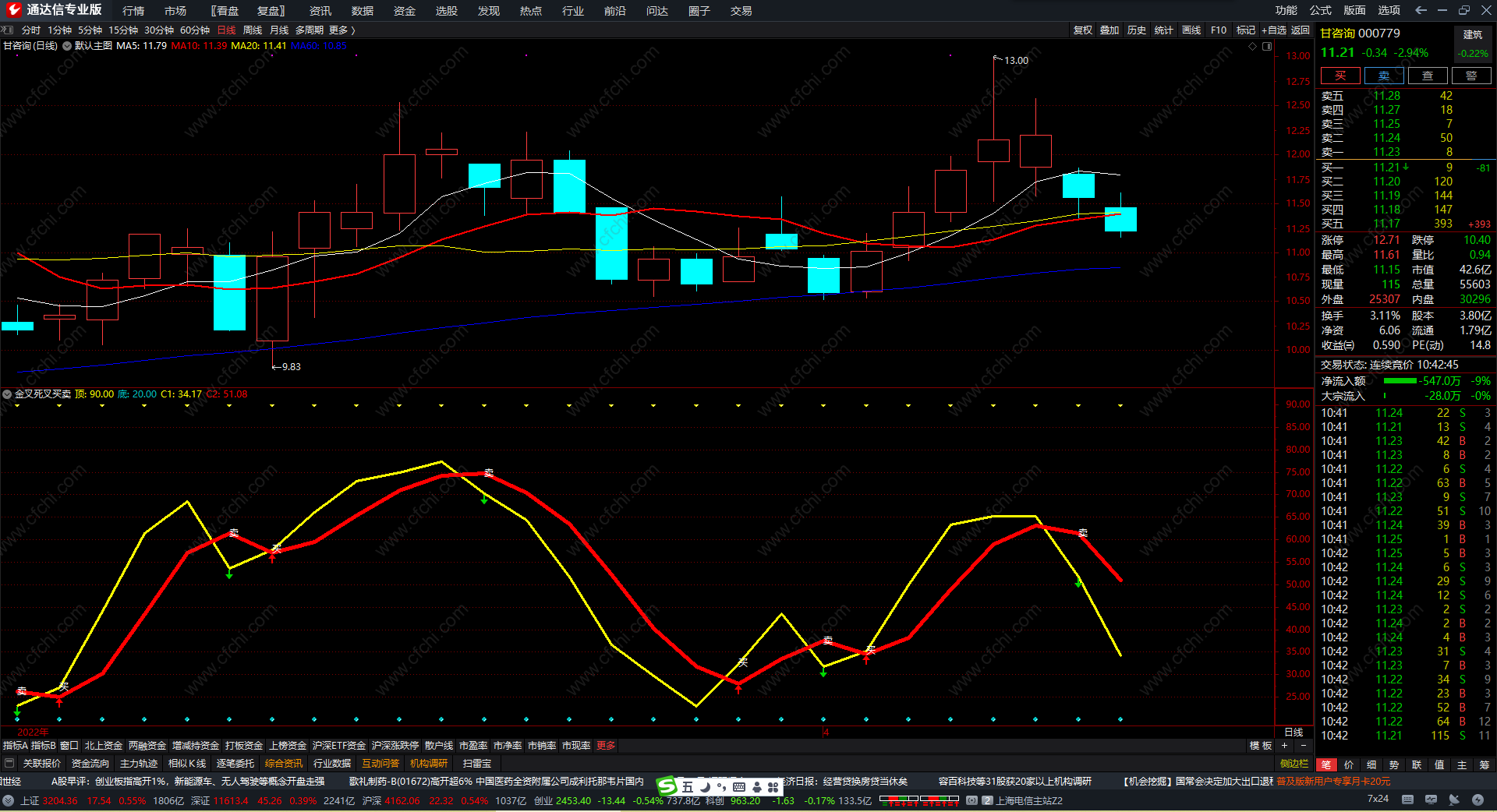This screenshot has width=1497, height=812.
Task: Click the round arrow icon beside 上证
Action: click(x=8, y=800)
